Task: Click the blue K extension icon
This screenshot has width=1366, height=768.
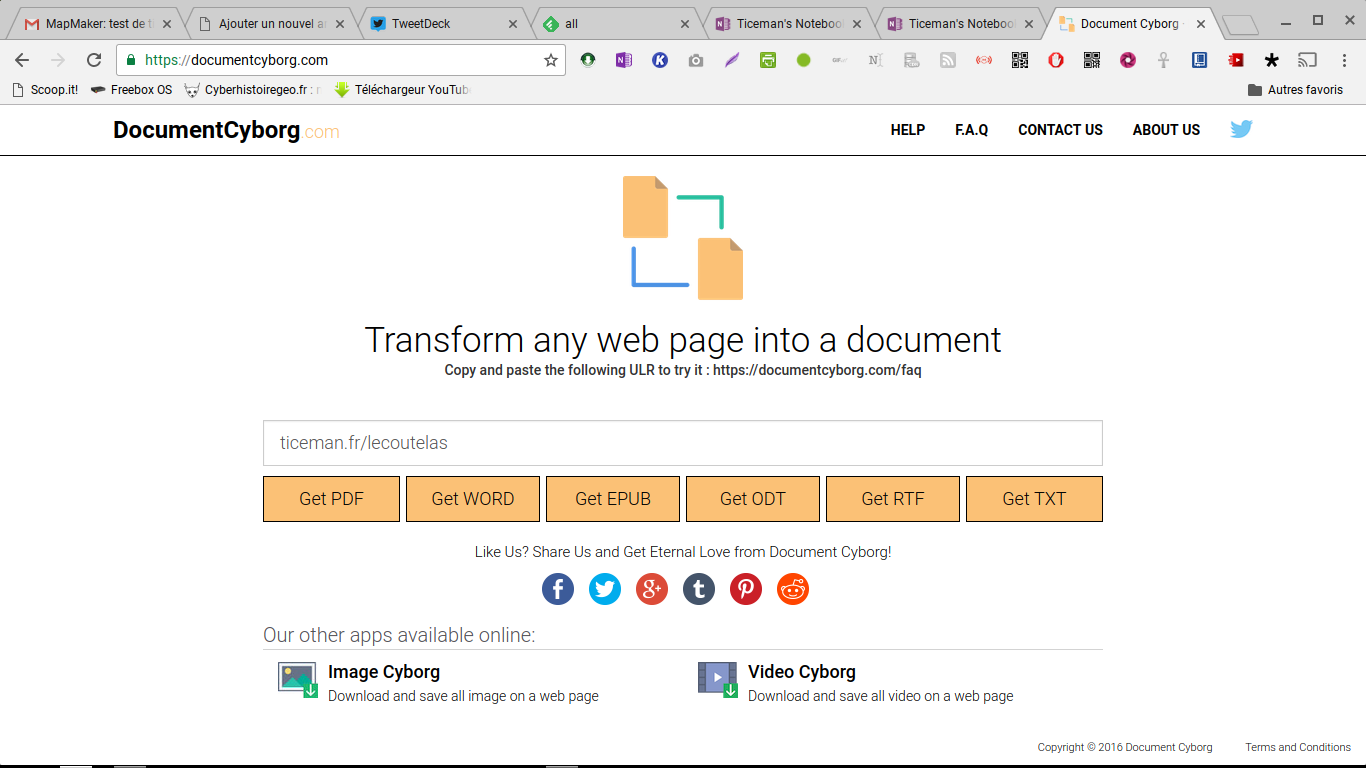Action: (660, 60)
